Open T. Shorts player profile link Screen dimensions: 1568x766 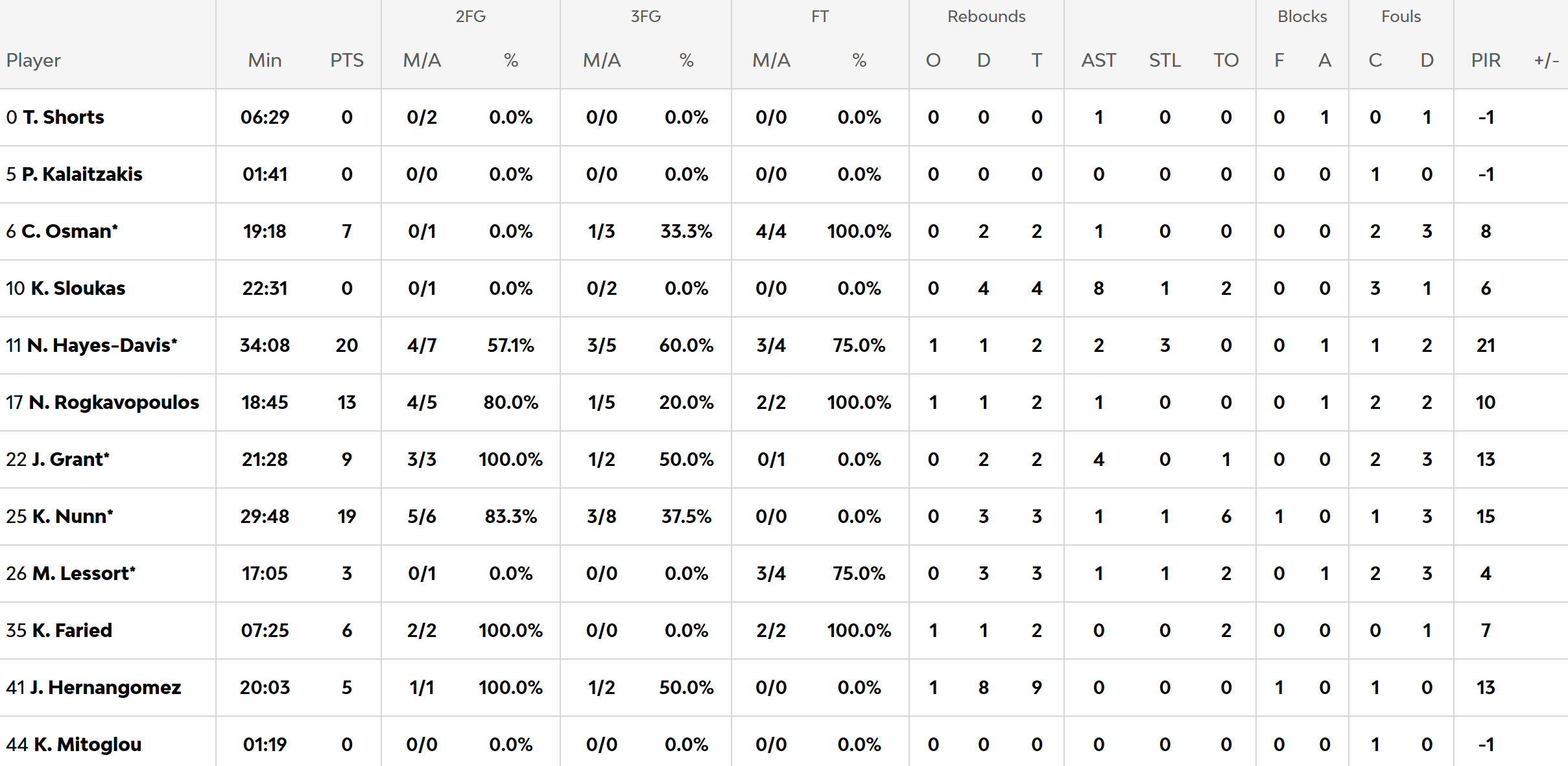point(63,117)
